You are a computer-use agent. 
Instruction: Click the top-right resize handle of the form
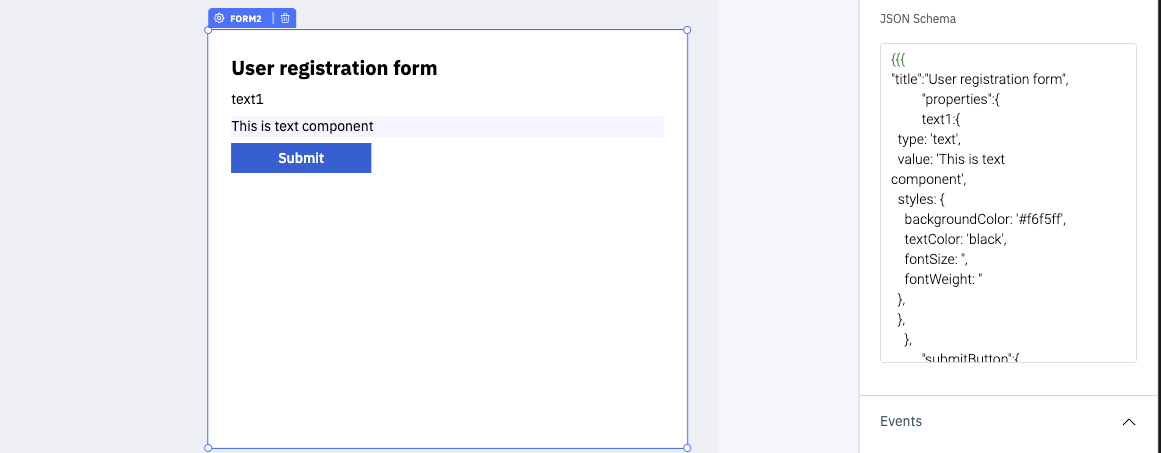click(x=687, y=30)
